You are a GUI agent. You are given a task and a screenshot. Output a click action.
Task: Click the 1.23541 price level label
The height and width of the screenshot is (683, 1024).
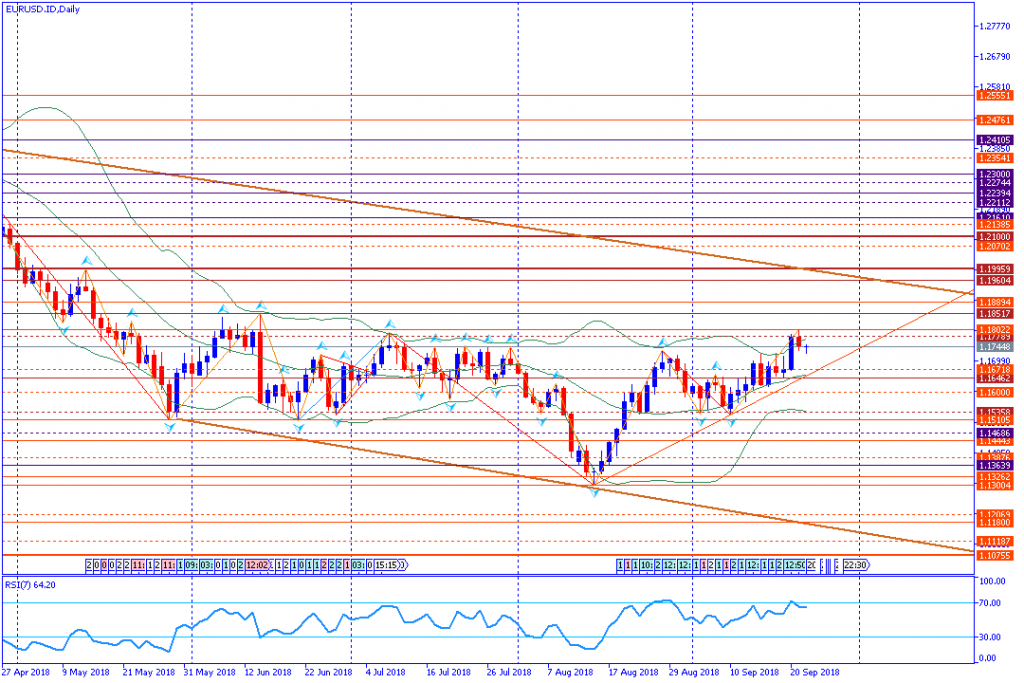click(995, 158)
